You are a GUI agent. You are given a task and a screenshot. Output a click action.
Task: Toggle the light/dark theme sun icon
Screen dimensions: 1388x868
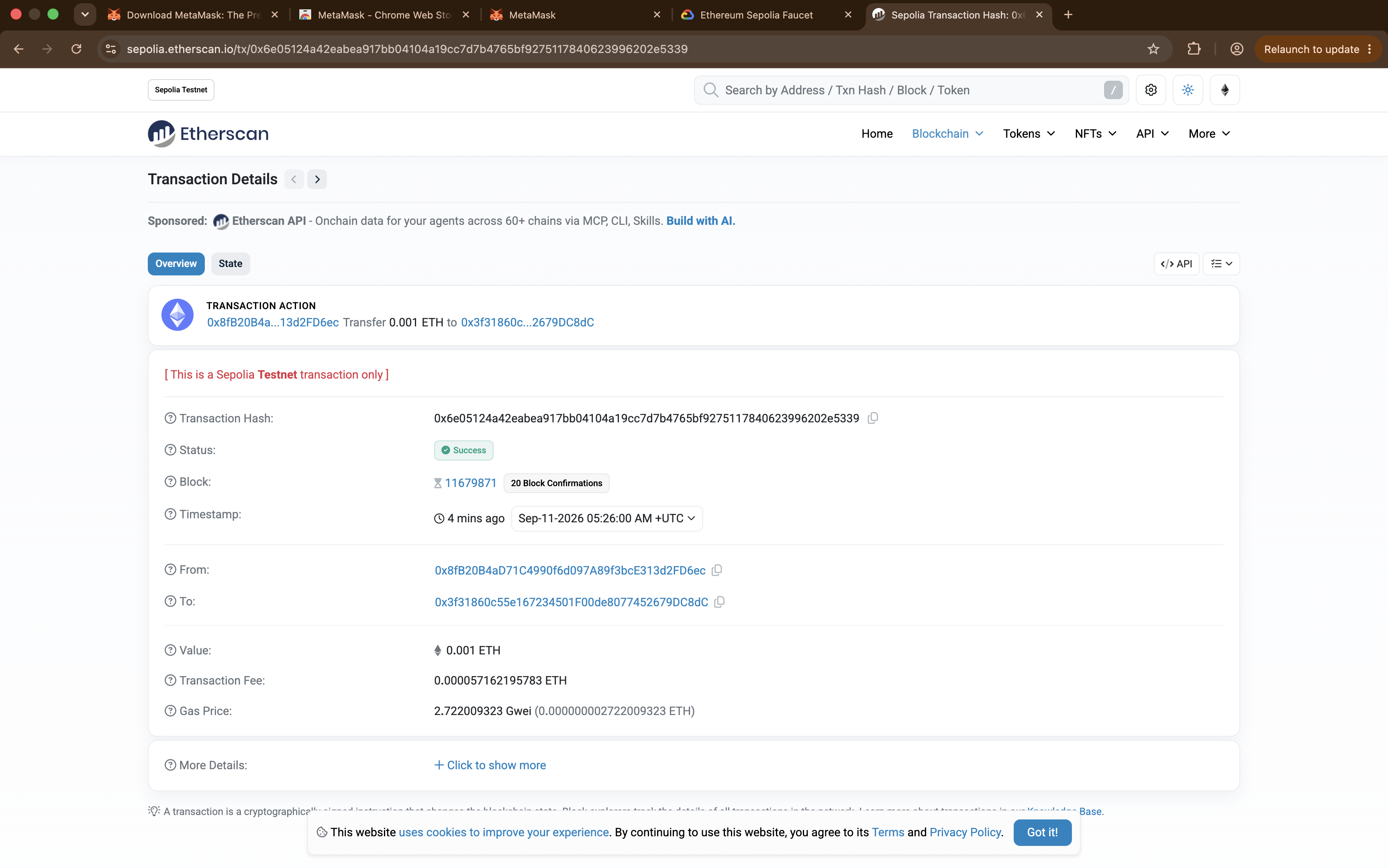click(x=1188, y=90)
